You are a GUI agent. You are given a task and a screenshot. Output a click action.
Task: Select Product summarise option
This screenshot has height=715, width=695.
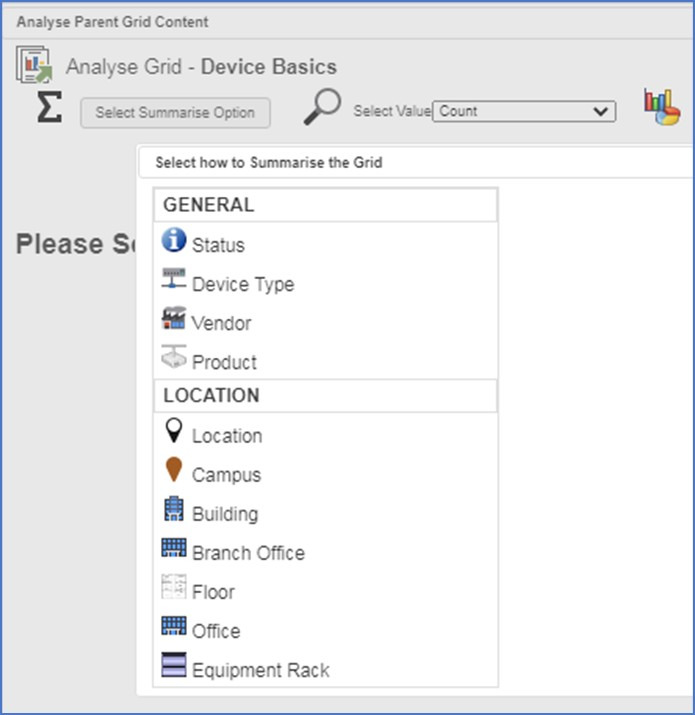[x=224, y=363]
